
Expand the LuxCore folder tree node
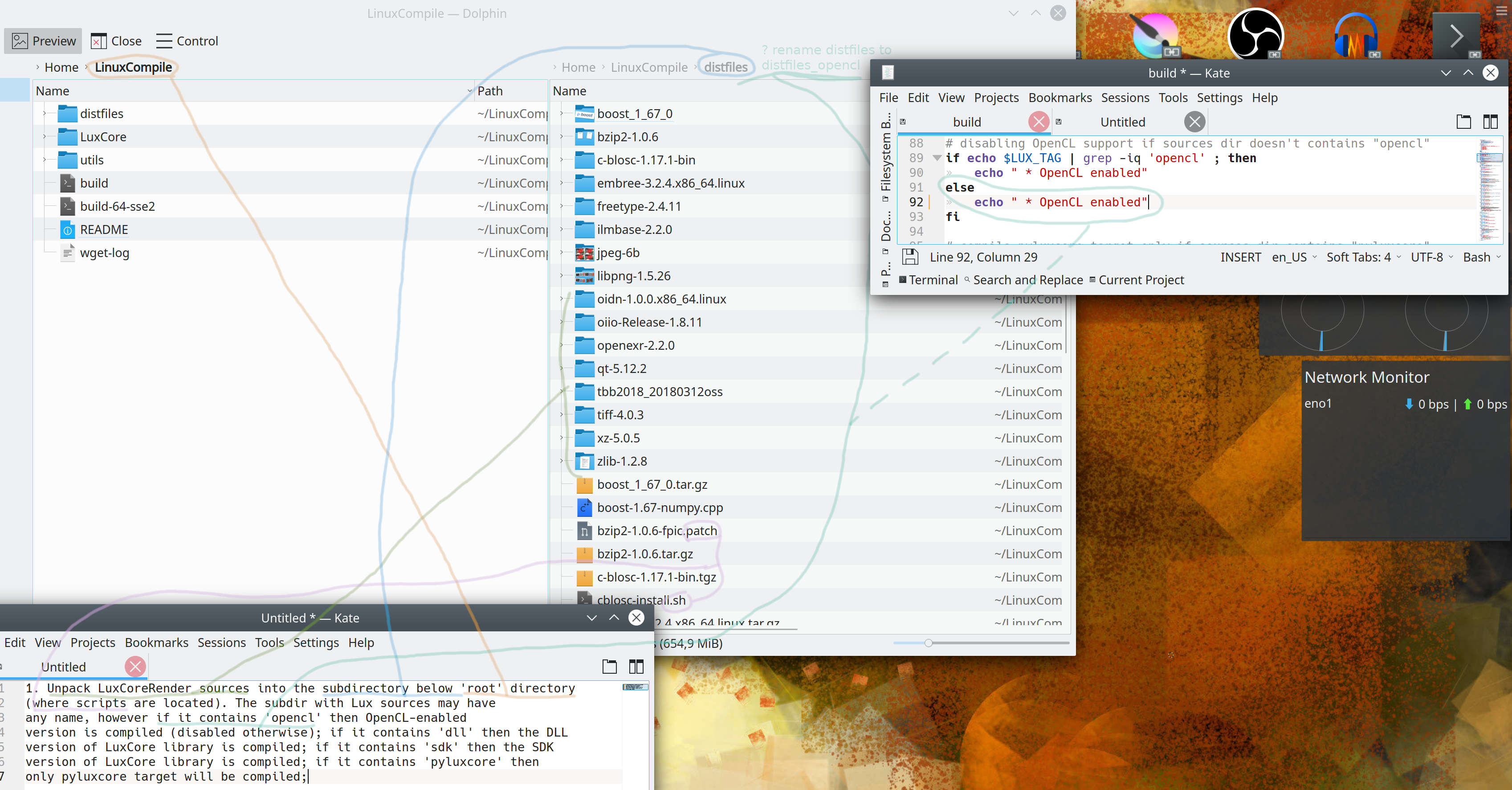point(45,137)
